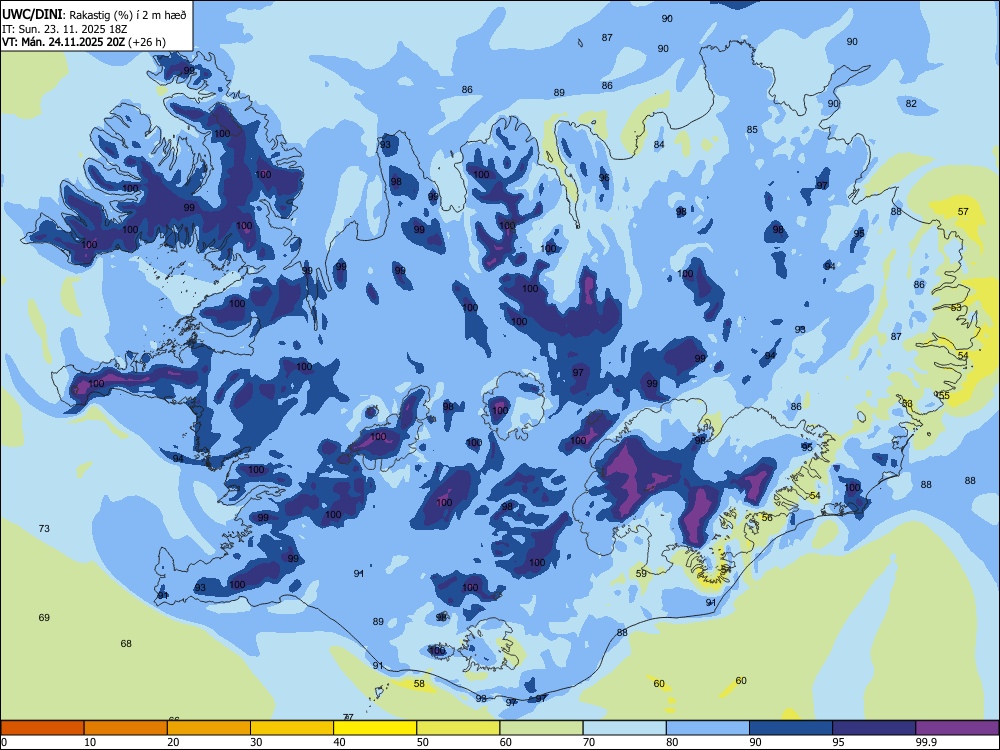Click the '58' value near the south coast
Image resolution: width=1000 pixels, height=750 pixels.
(419, 684)
